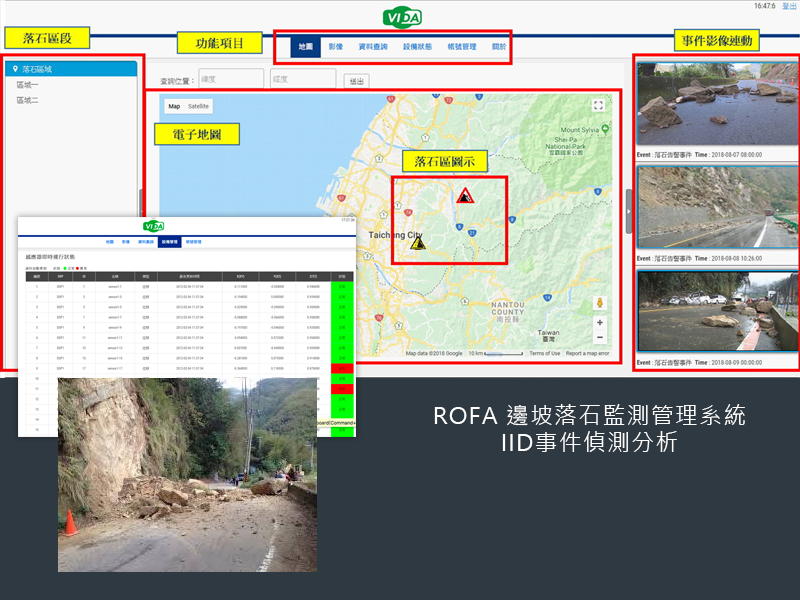Switch map to Map view
The width and height of the screenshot is (800, 600).
(x=174, y=106)
